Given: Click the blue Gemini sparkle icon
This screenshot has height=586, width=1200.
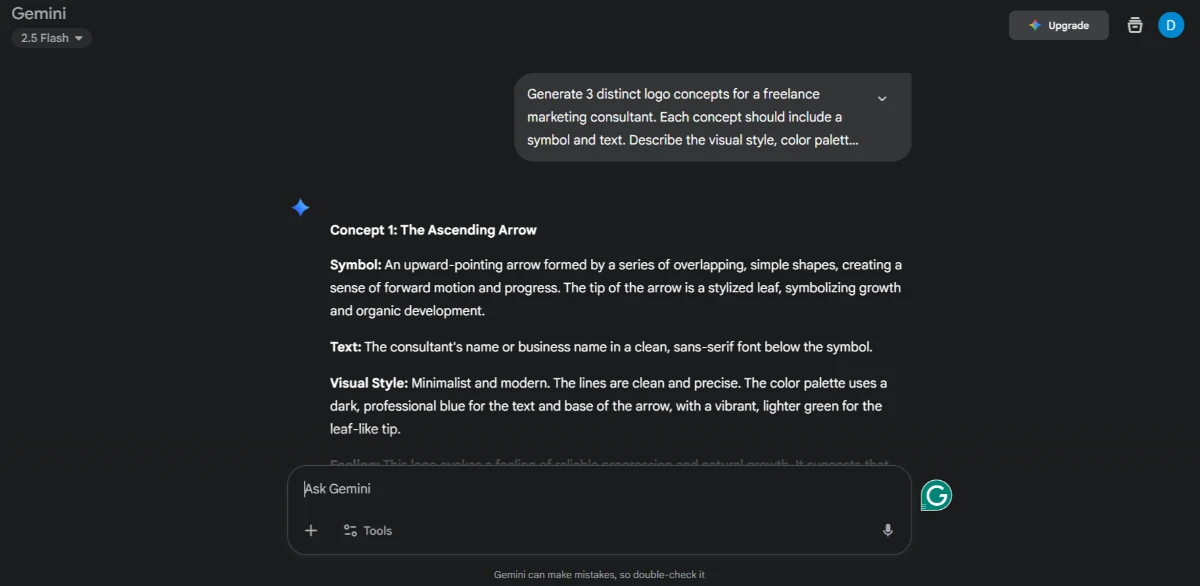Looking at the screenshot, I should tap(300, 207).
